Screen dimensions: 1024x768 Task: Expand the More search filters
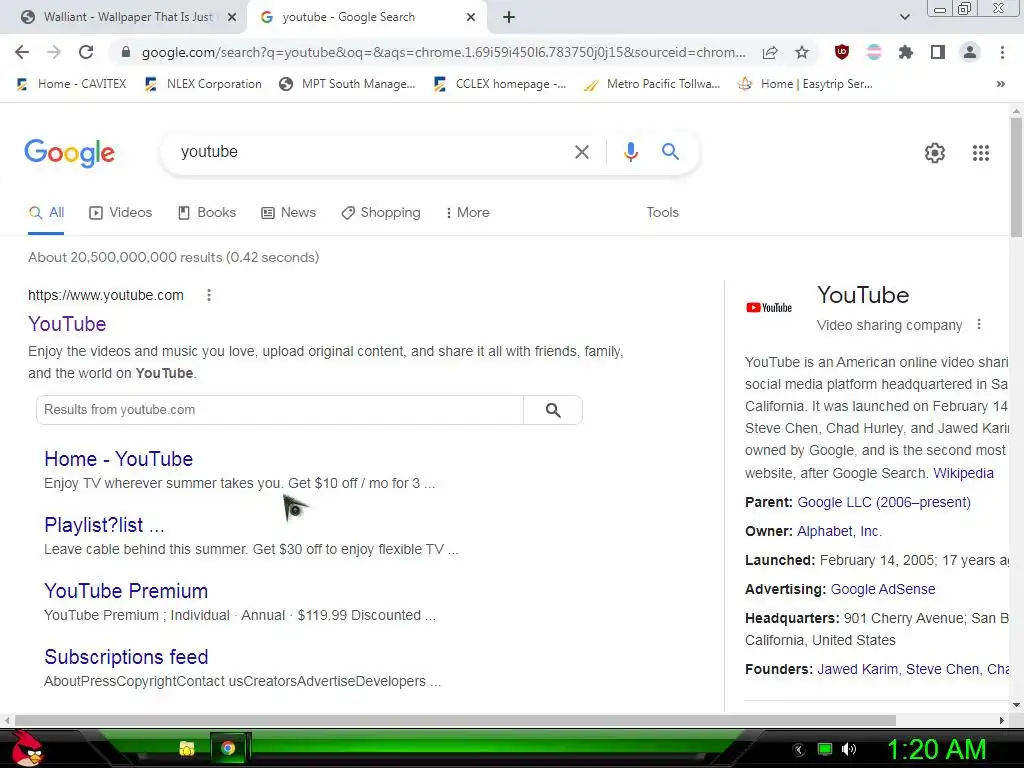[468, 212]
